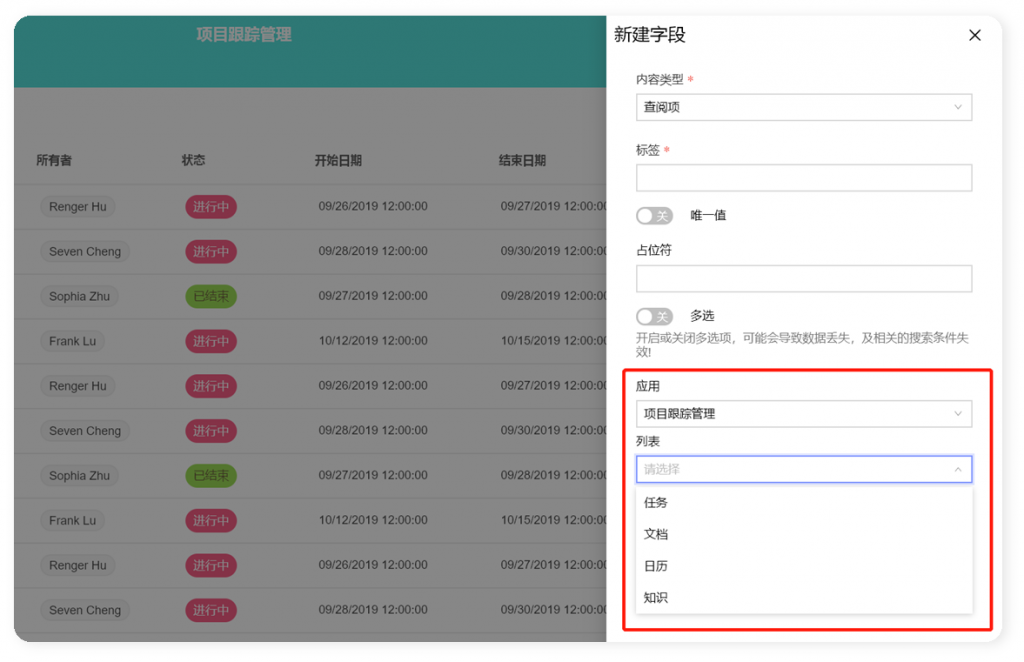
Task: Click the 项目跟踪管理 page title
Action: (244, 35)
